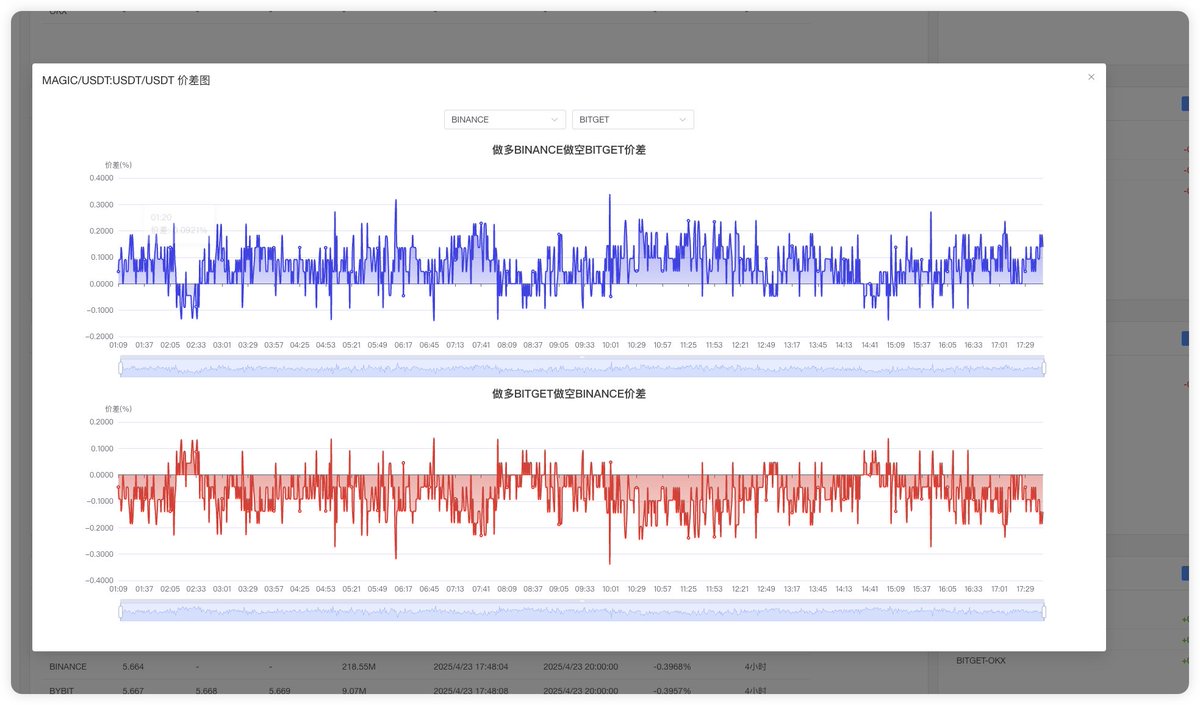Select left zoom handle under red chart

tap(120, 612)
